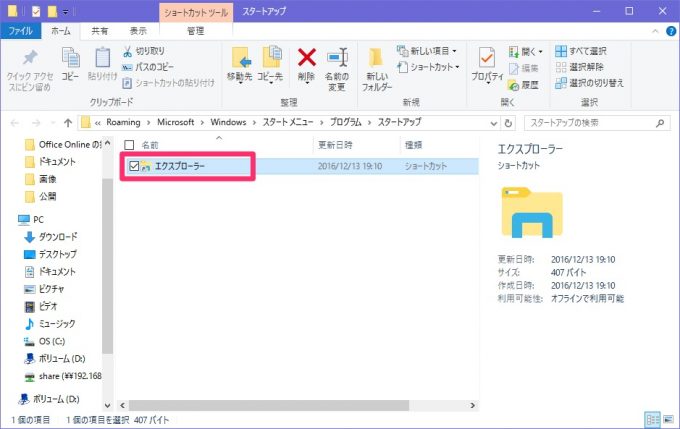Open address bar history dropdown
This screenshot has height=429, width=680.
point(494,124)
